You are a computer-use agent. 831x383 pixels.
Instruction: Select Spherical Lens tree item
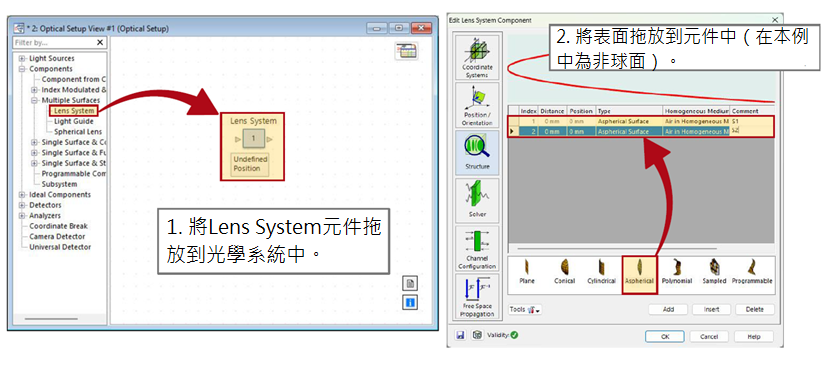click(x=78, y=131)
